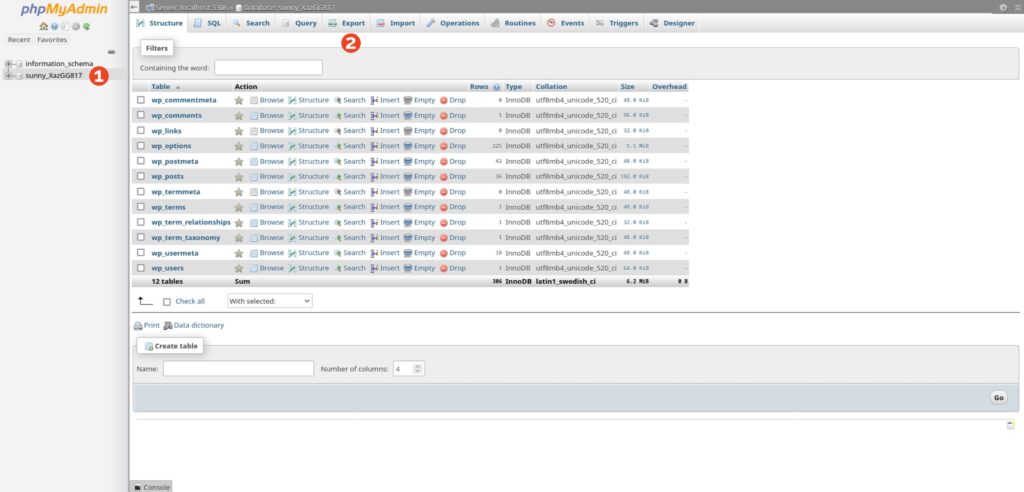
Task: Click the Drop icon for wp_comments
Action: (x=443, y=116)
